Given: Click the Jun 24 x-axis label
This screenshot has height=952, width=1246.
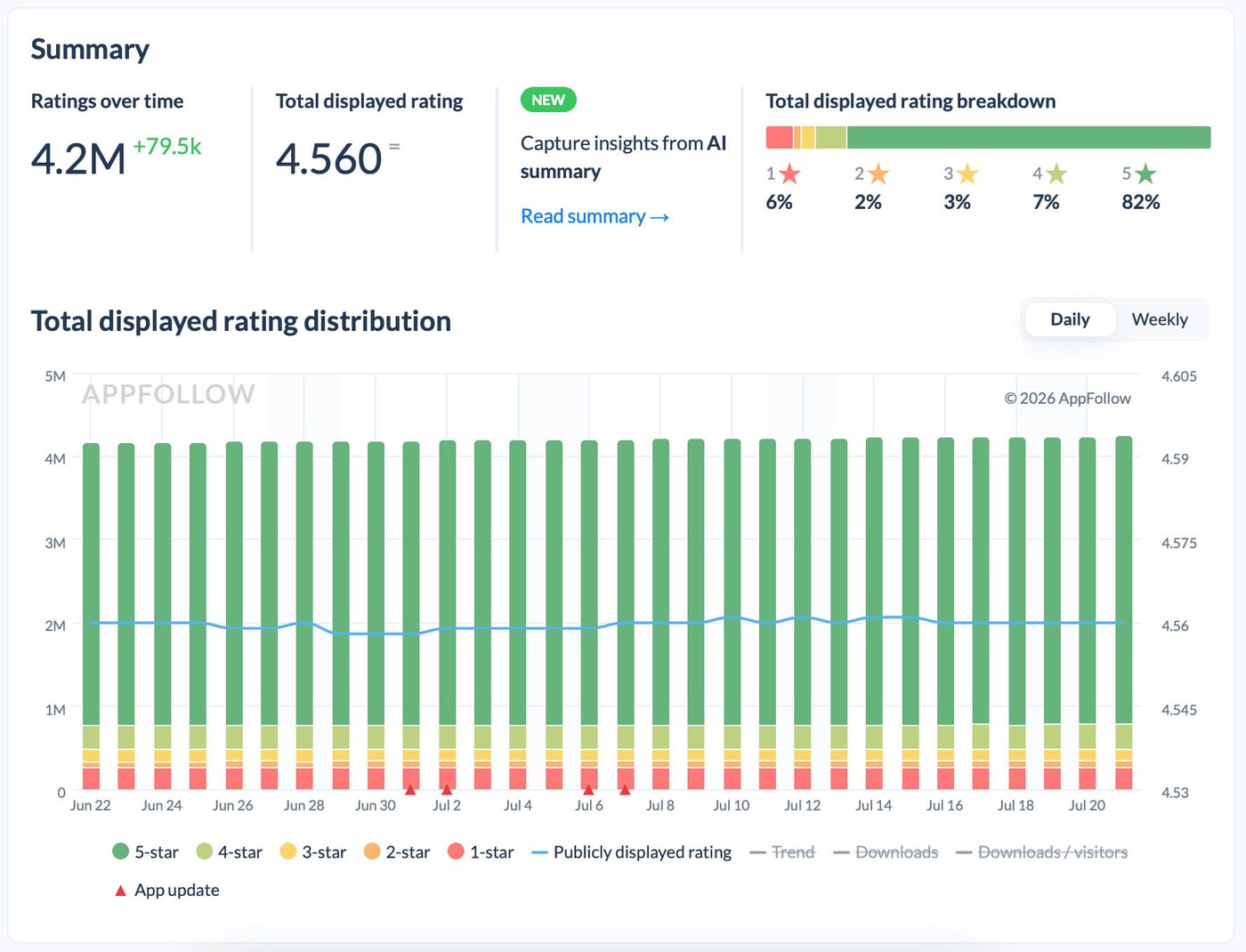Looking at the screenshot, I should [161, 805].
